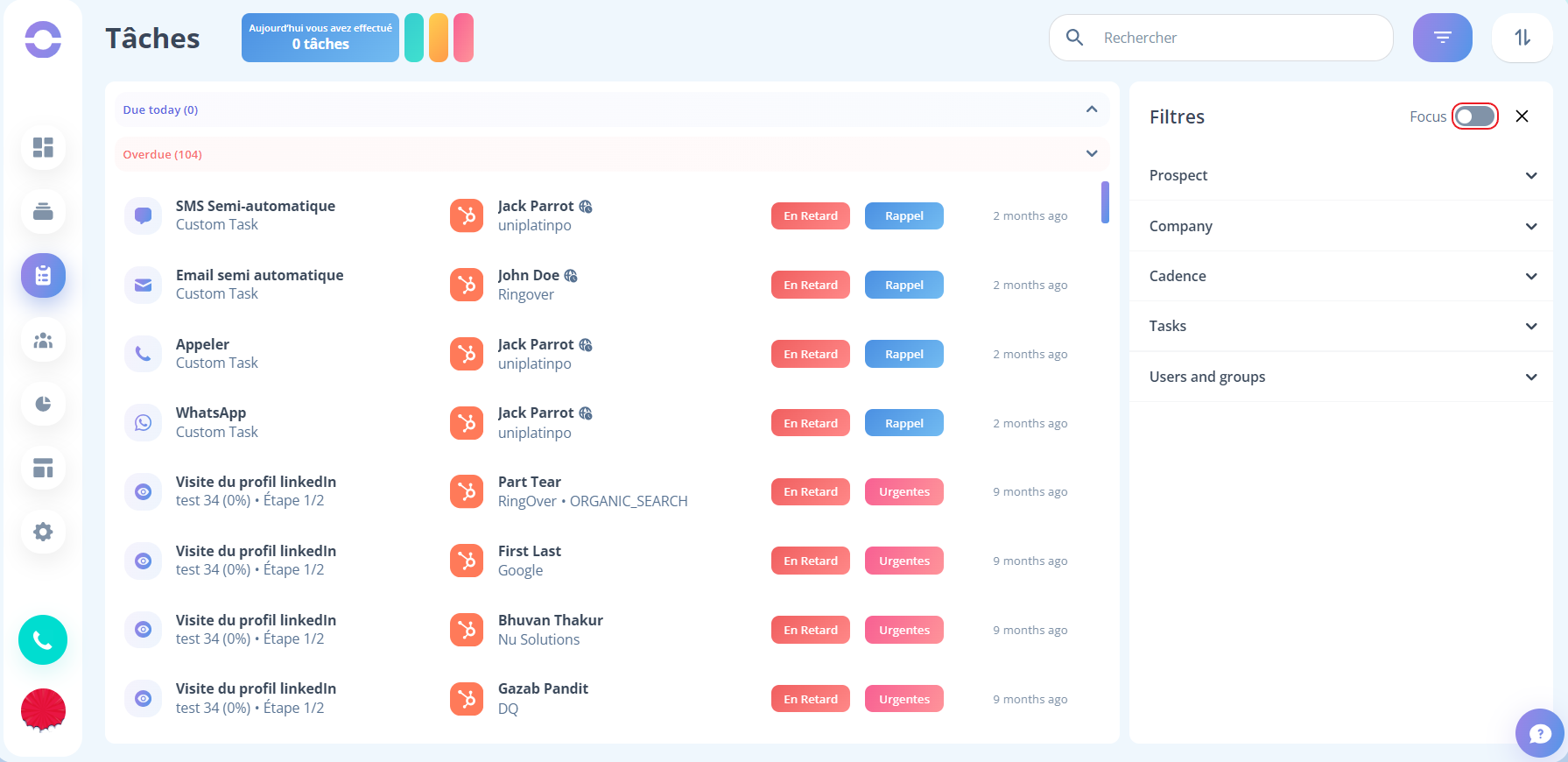Click the Rappel badge in SMS Semi-automatique row
Viewport: 1568px width, 762px height.
[904, 215]
